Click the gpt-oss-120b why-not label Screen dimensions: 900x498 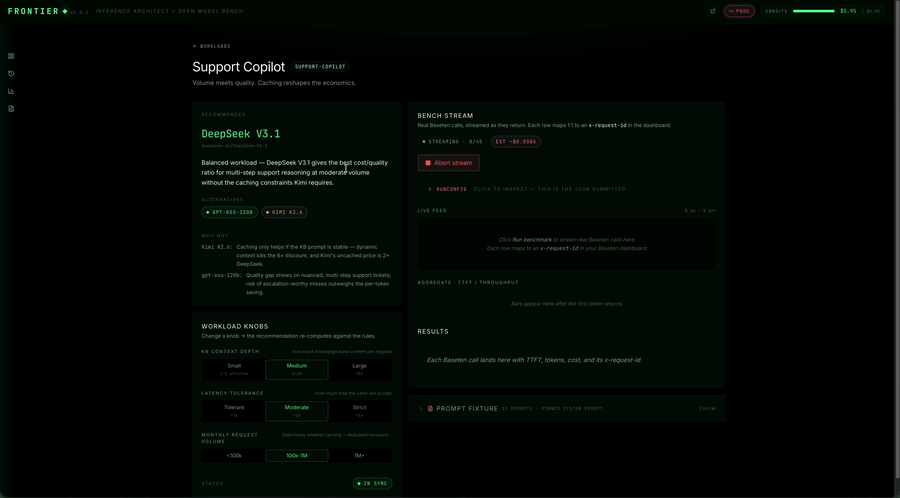tap(222, 275)
